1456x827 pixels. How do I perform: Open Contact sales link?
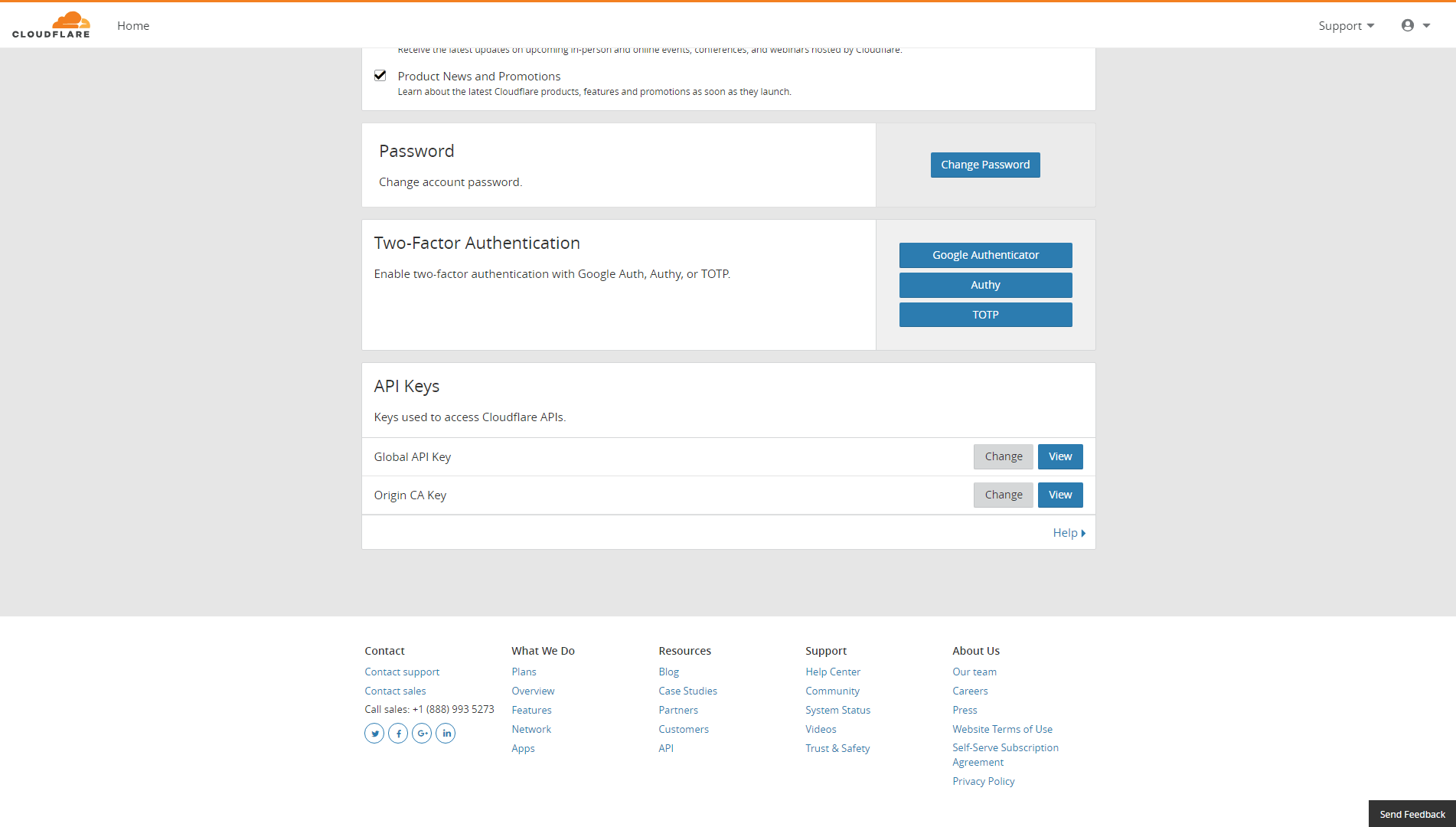pos(395,691)
